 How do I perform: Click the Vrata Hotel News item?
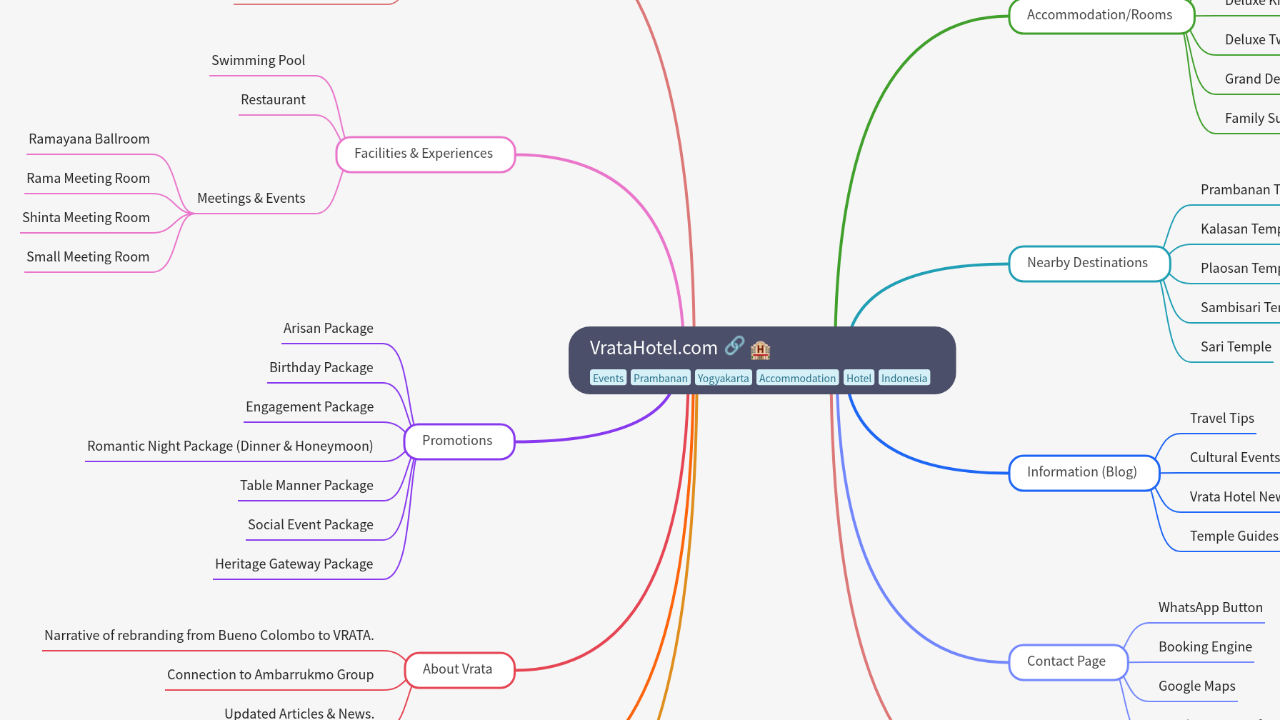pyautogui.click(x=1234, y=496)
